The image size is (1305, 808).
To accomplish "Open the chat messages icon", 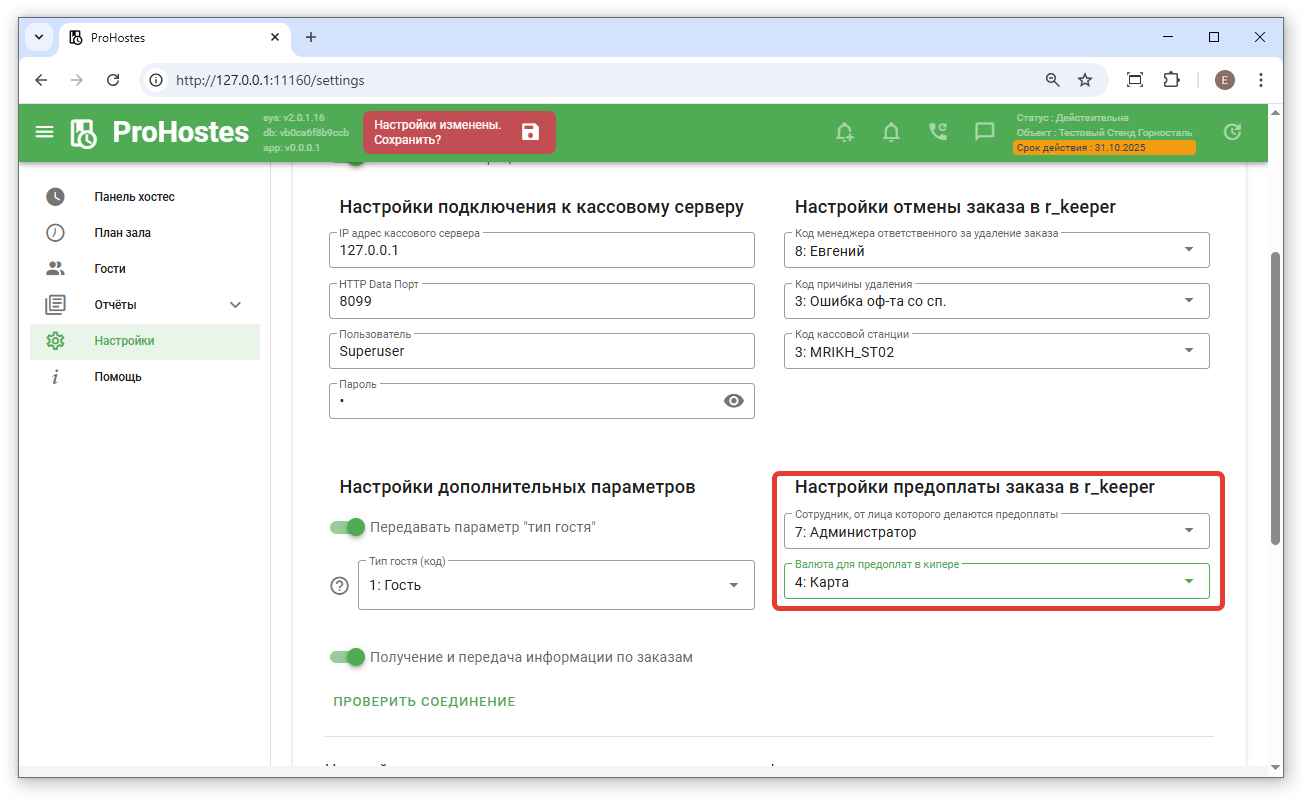I will tap(984, 132).
